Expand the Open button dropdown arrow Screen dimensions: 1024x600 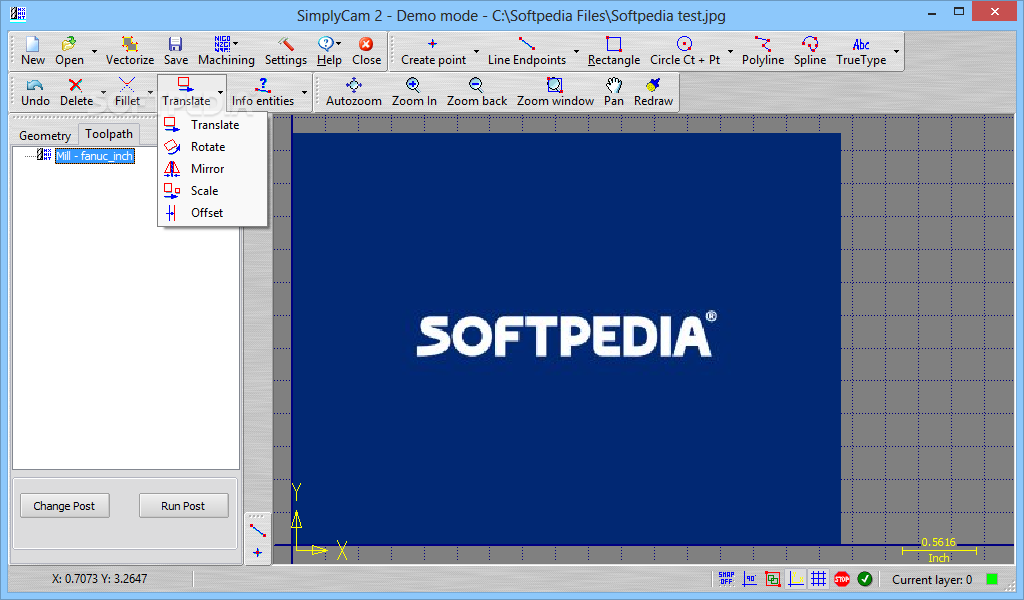coord(94,52)
